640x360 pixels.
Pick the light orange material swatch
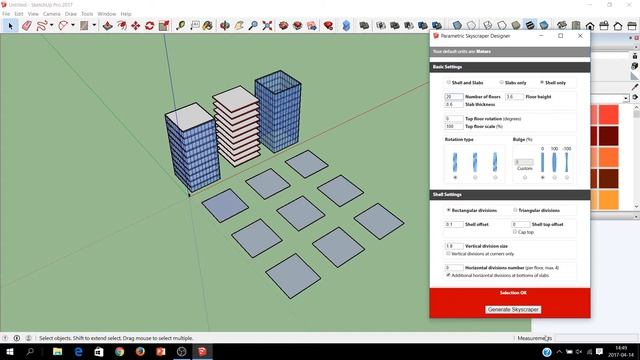(608, 199)
